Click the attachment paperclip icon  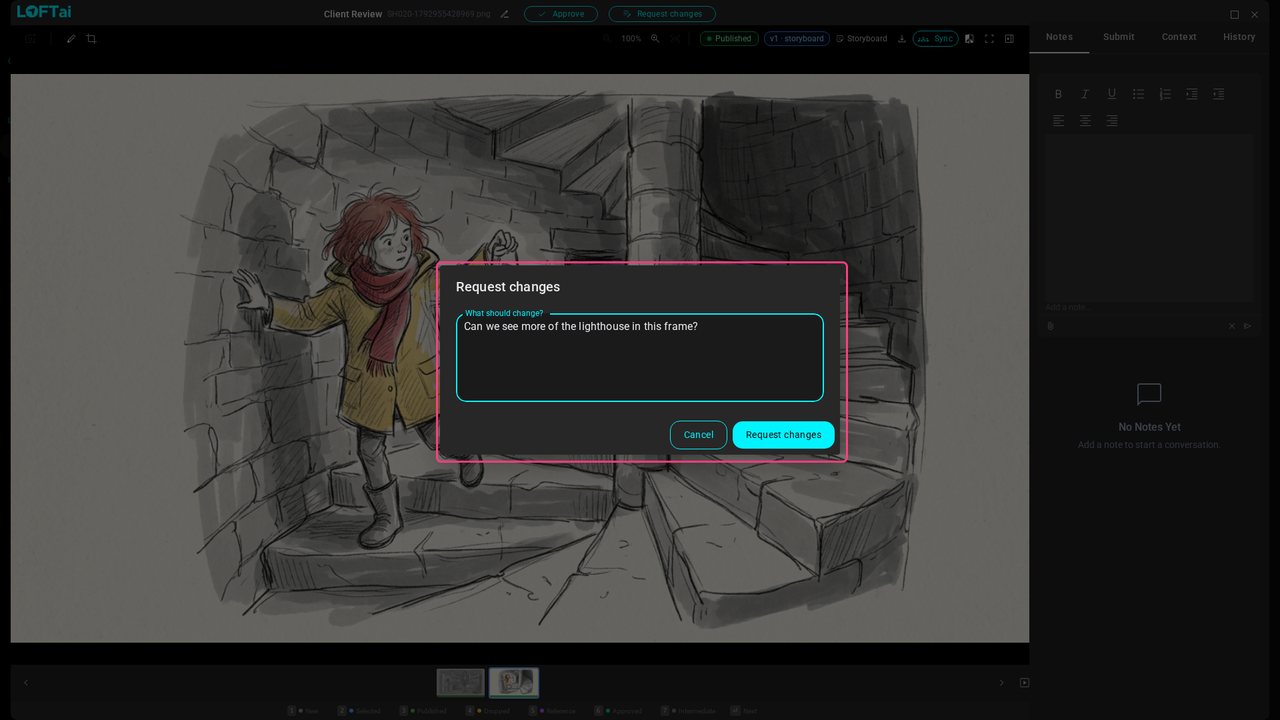(1051, 326)
